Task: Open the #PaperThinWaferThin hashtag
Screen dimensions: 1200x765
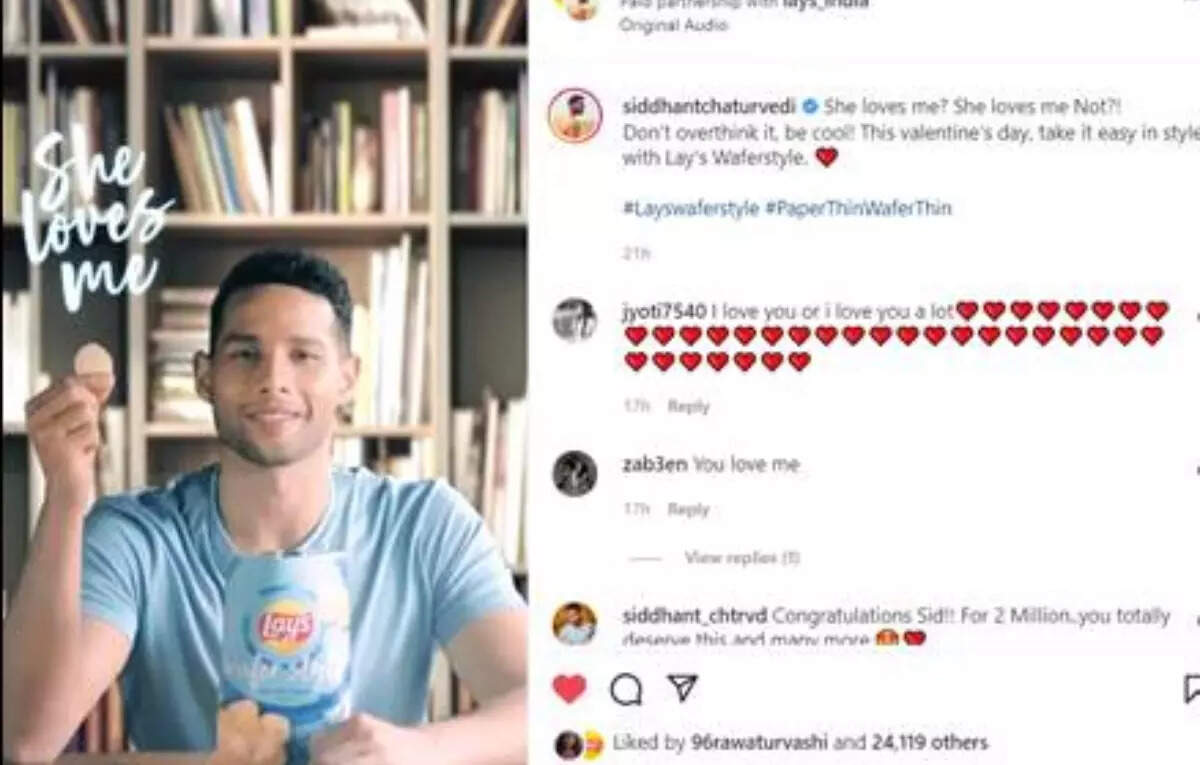Action: pos(858,209)
